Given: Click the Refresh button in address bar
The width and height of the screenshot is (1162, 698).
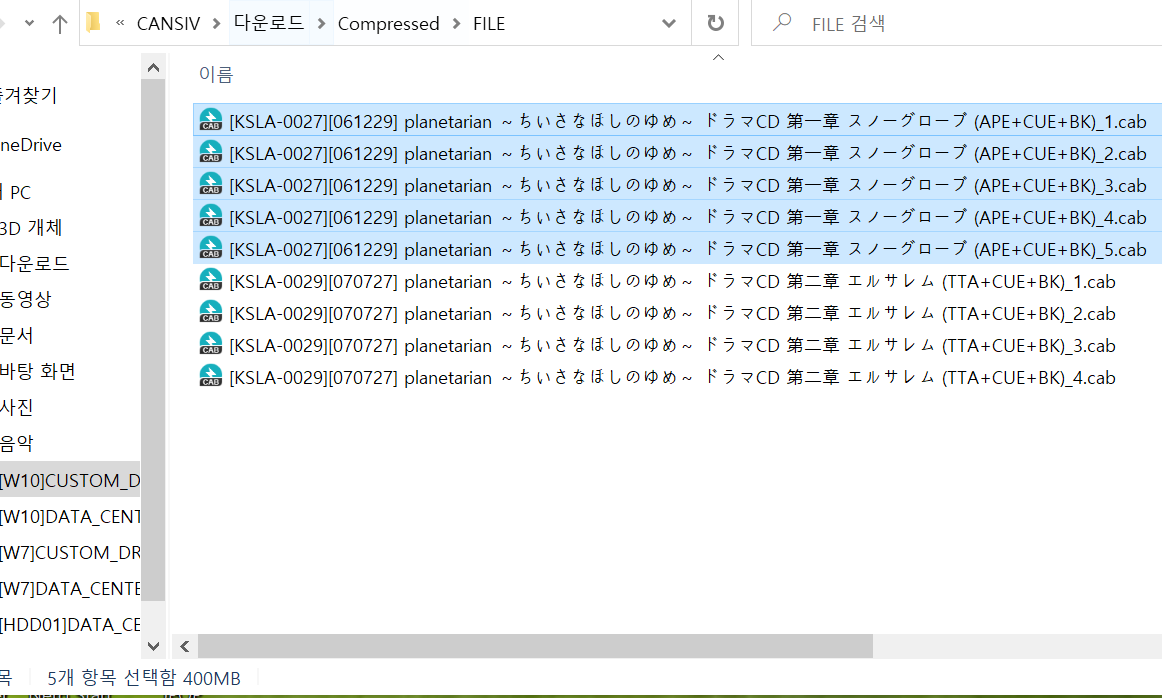Looking at the screenshot, I should (715, 23).
